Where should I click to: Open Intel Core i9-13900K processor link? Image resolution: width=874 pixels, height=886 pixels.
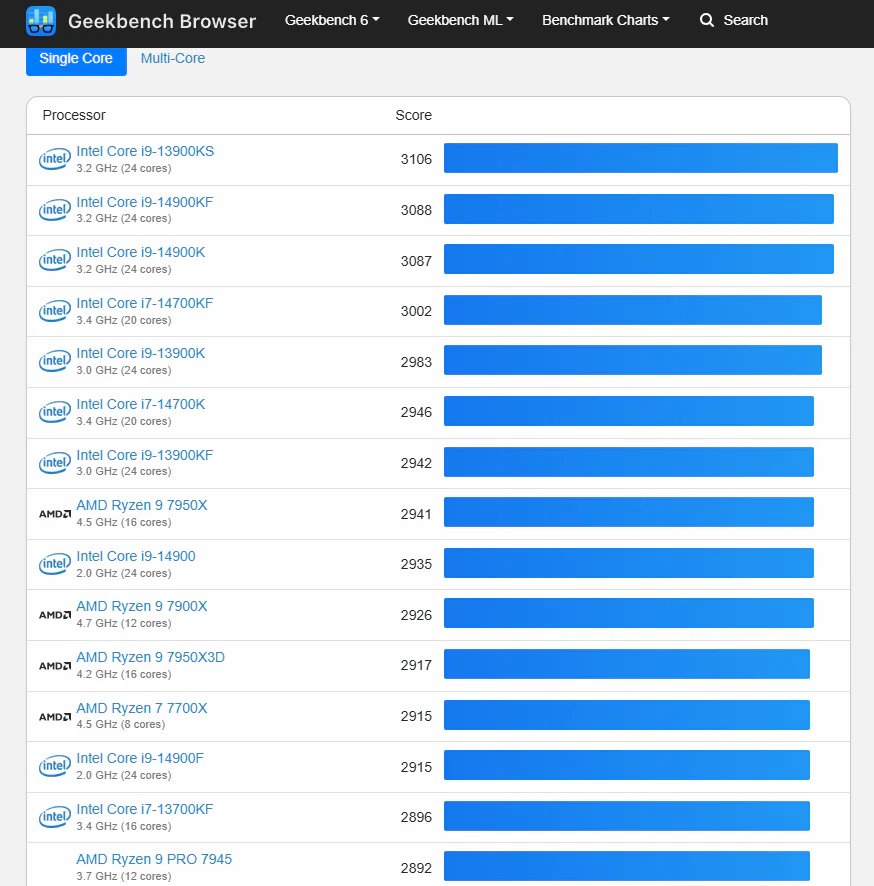pos(141,354)
